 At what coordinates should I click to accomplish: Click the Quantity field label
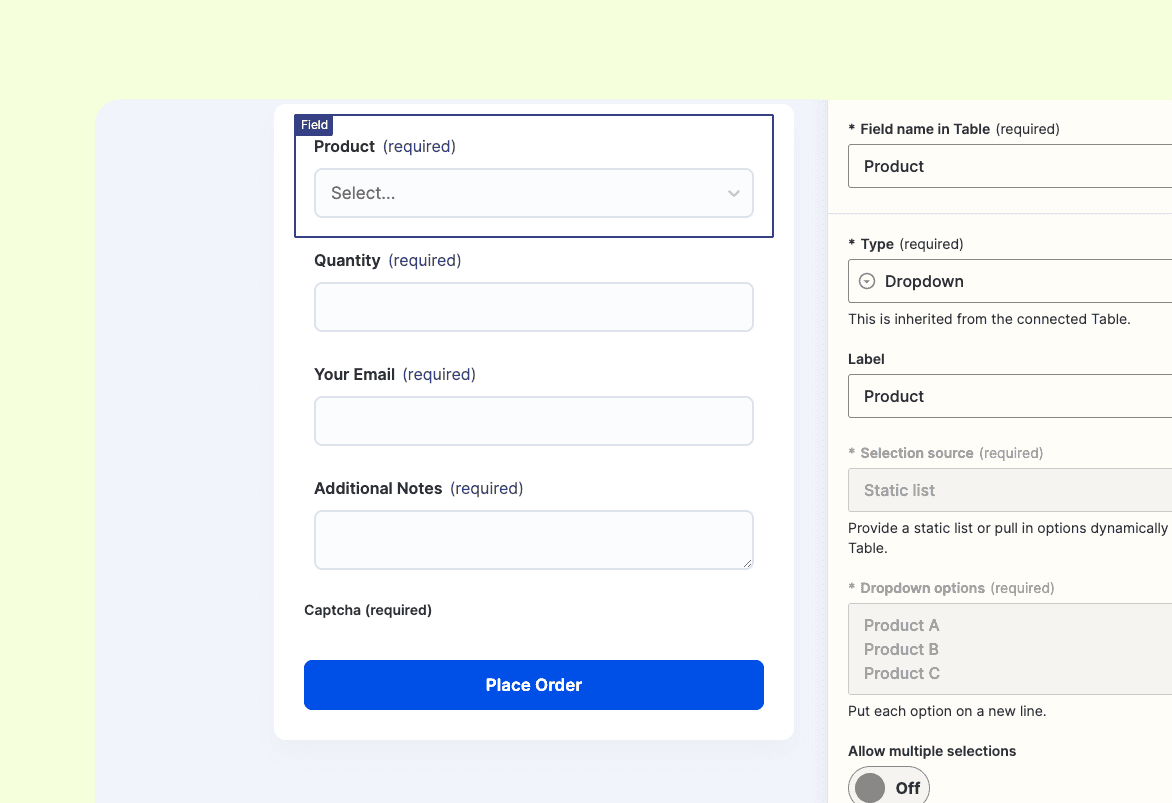pyautogui.click(x=347, y=261)
